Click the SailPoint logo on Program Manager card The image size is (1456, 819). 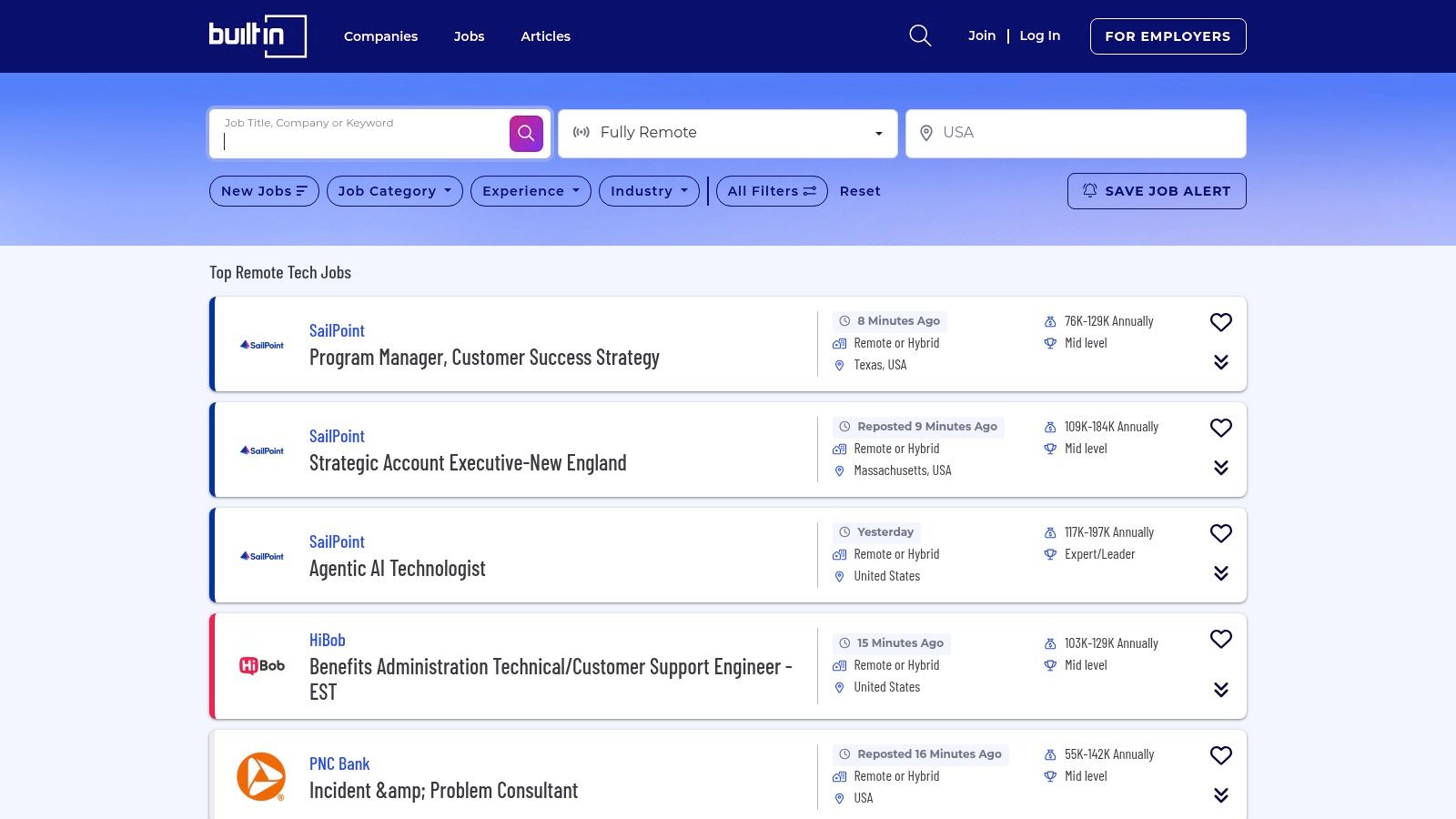pyautogui.click(x=262, y=345)
